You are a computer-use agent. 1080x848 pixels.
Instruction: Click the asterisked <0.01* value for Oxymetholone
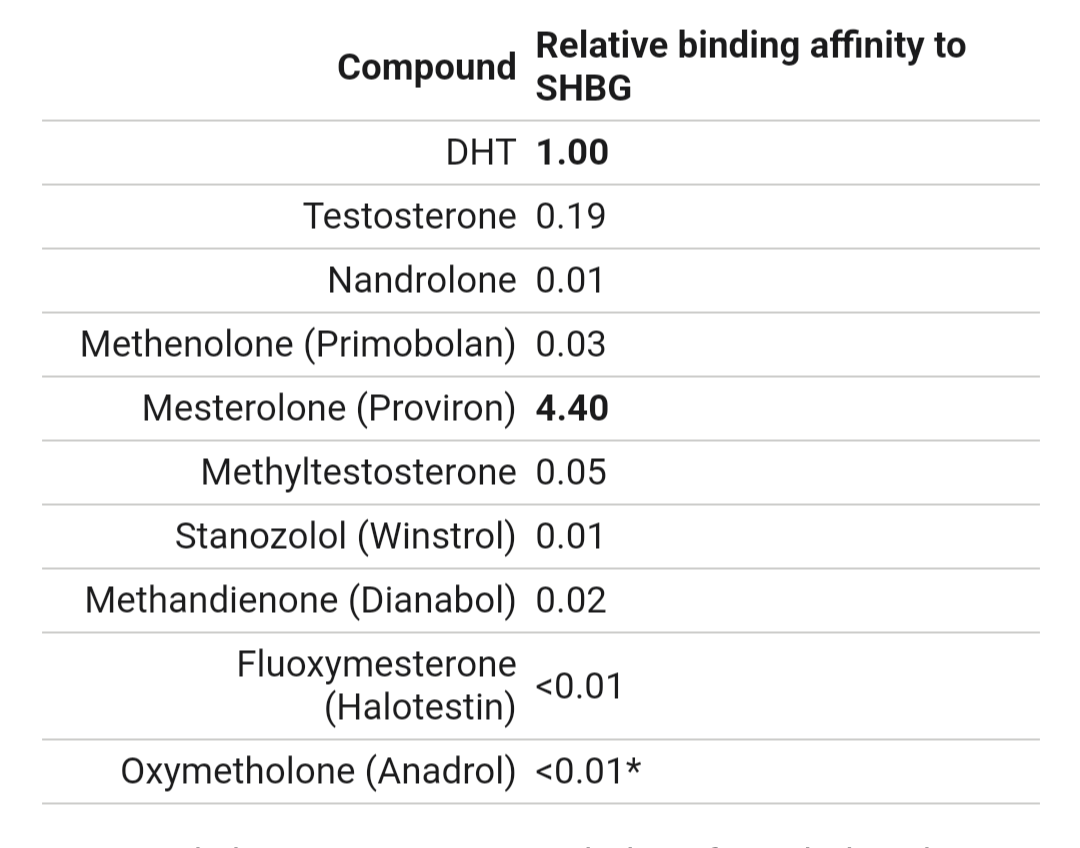[588, 771]
